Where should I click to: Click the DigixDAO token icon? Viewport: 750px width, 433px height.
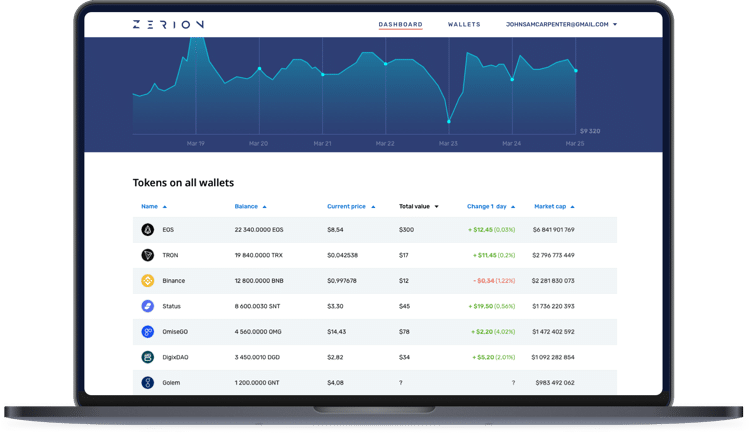click(x=148, y=357)
